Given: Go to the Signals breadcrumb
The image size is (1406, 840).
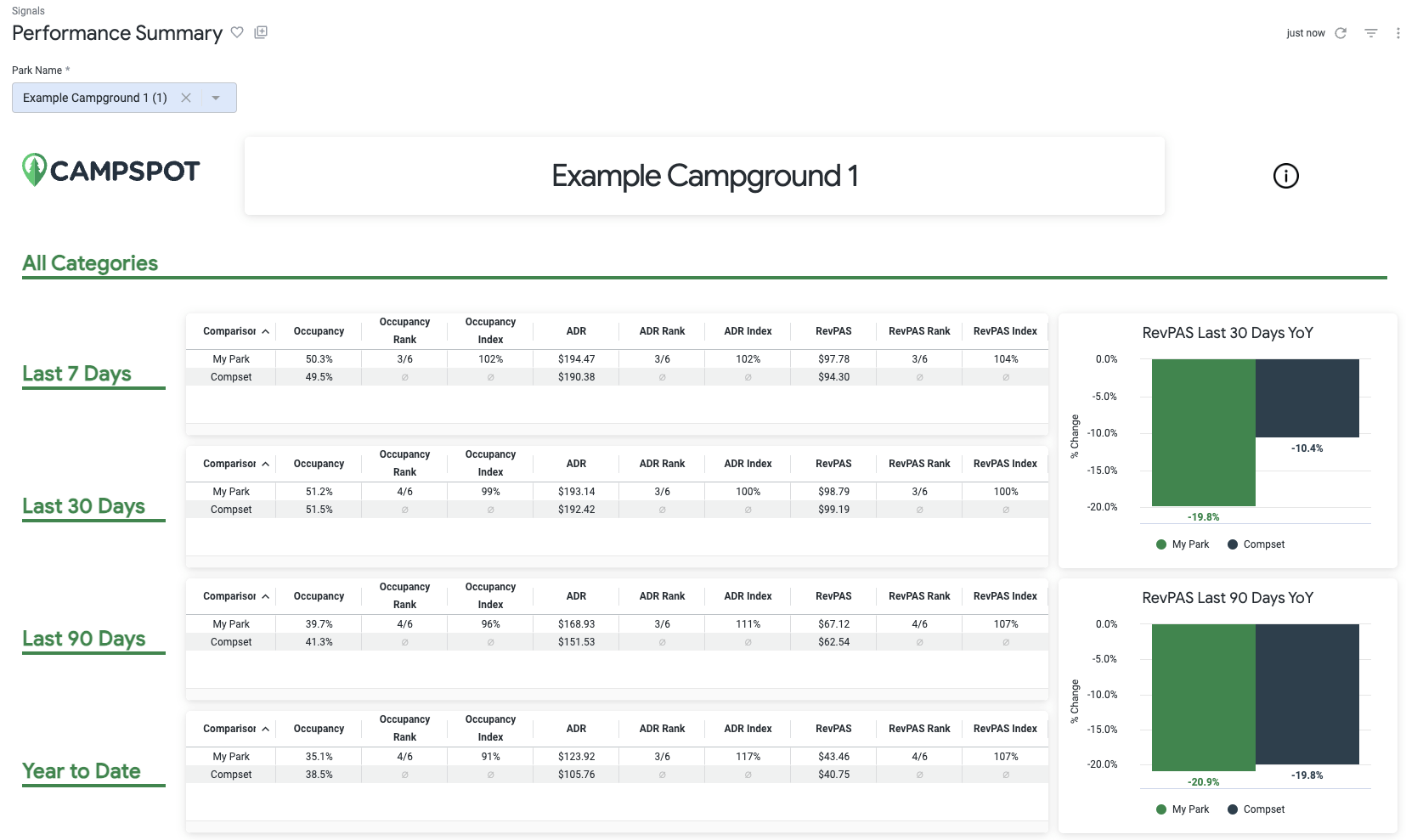Looking at the screenshot, I should point(28,10).
